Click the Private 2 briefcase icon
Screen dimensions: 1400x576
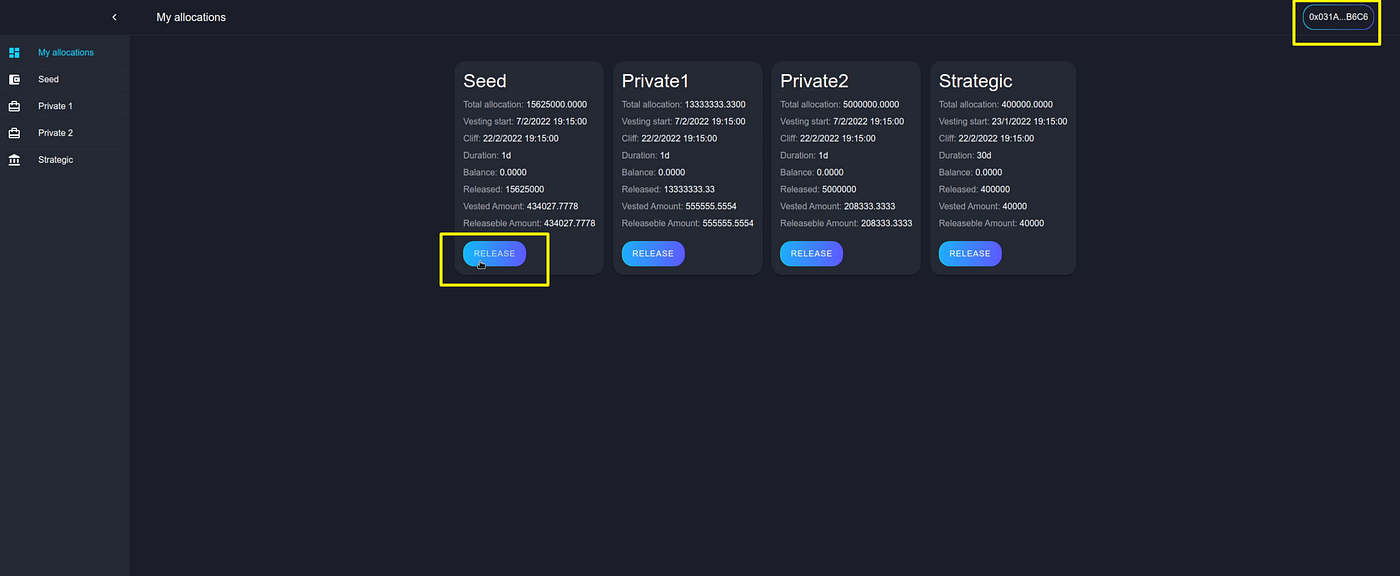coord(14,133)
